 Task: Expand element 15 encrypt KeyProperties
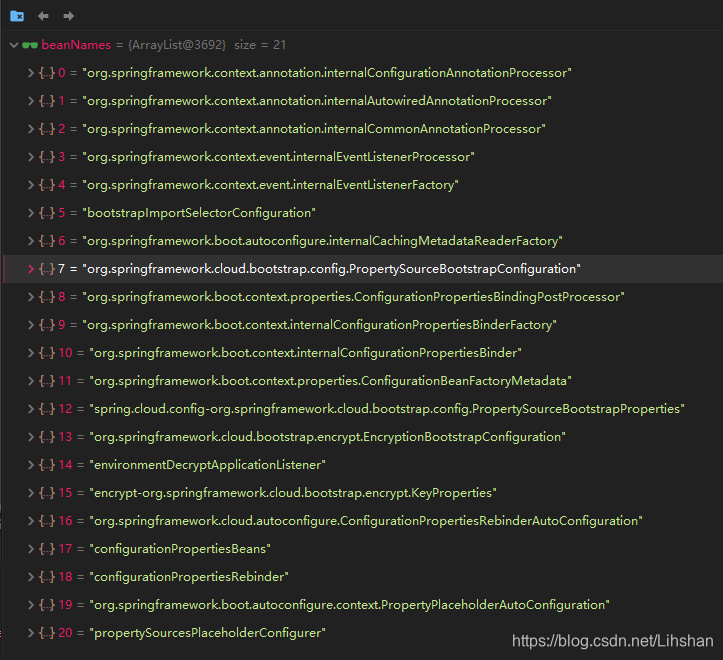click(x=31, y=493)
